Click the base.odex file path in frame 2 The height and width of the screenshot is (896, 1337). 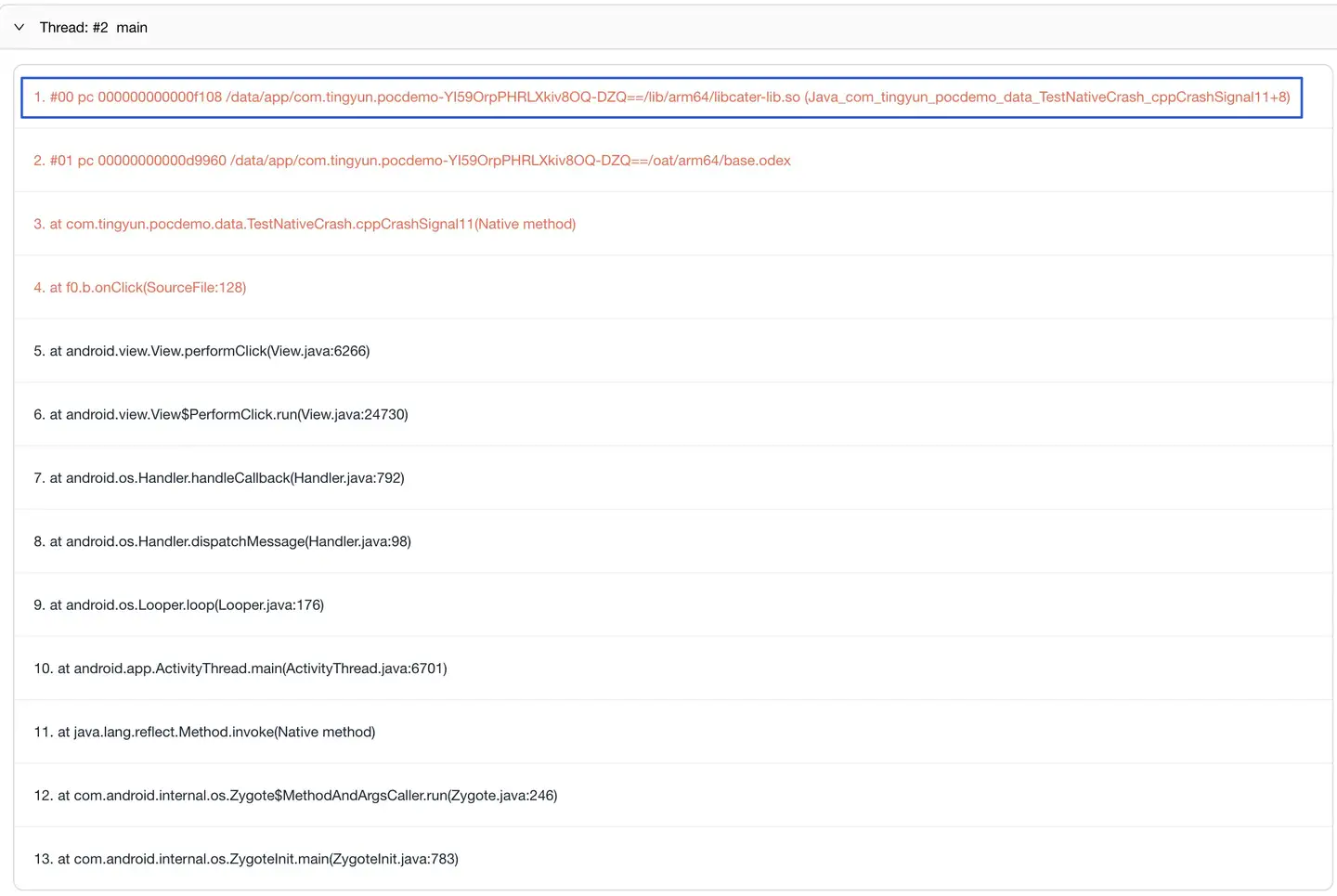[510, 161]
